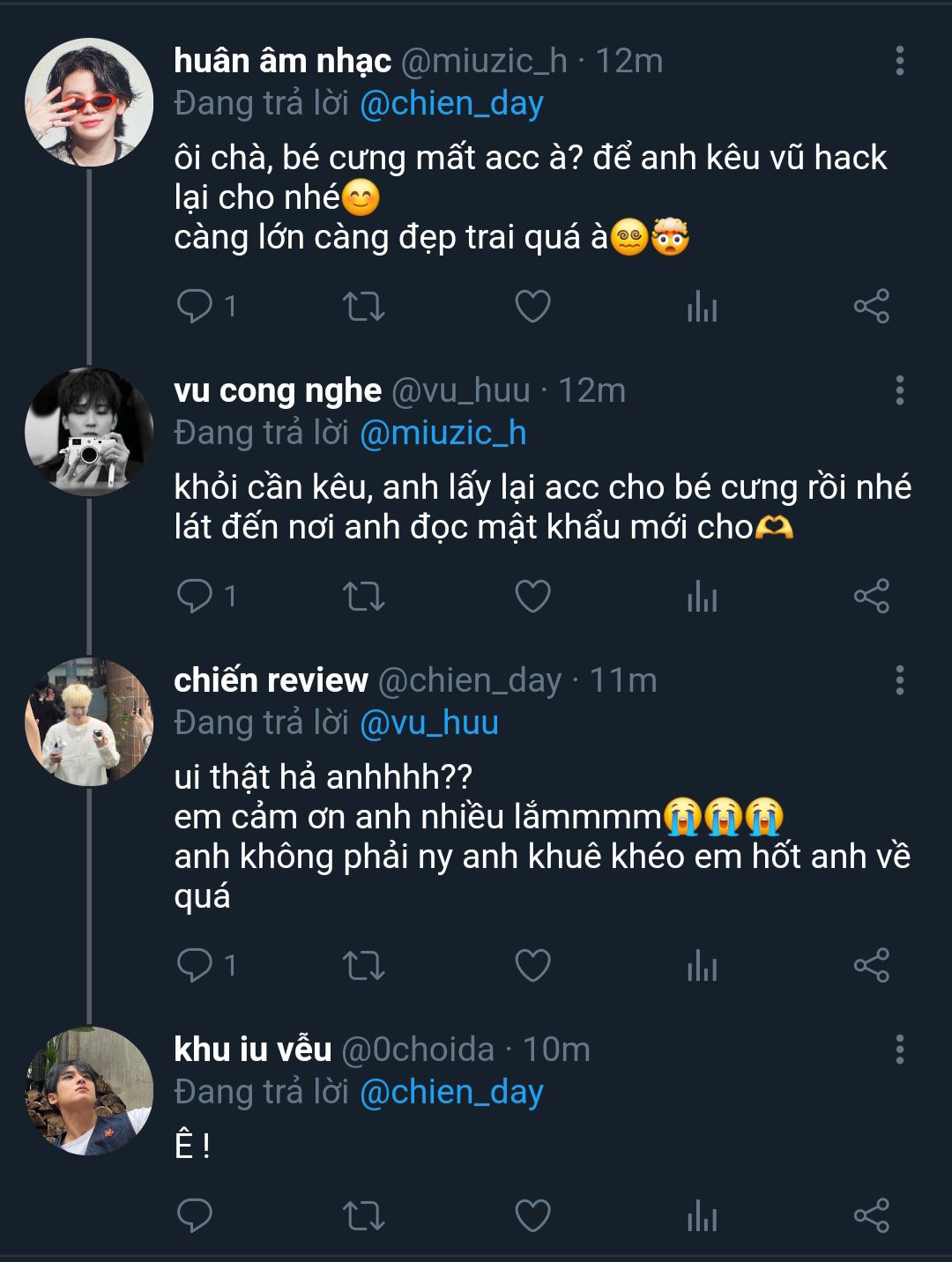View analytics for huân âm nhạc's tweet

[x=702, y=307]
